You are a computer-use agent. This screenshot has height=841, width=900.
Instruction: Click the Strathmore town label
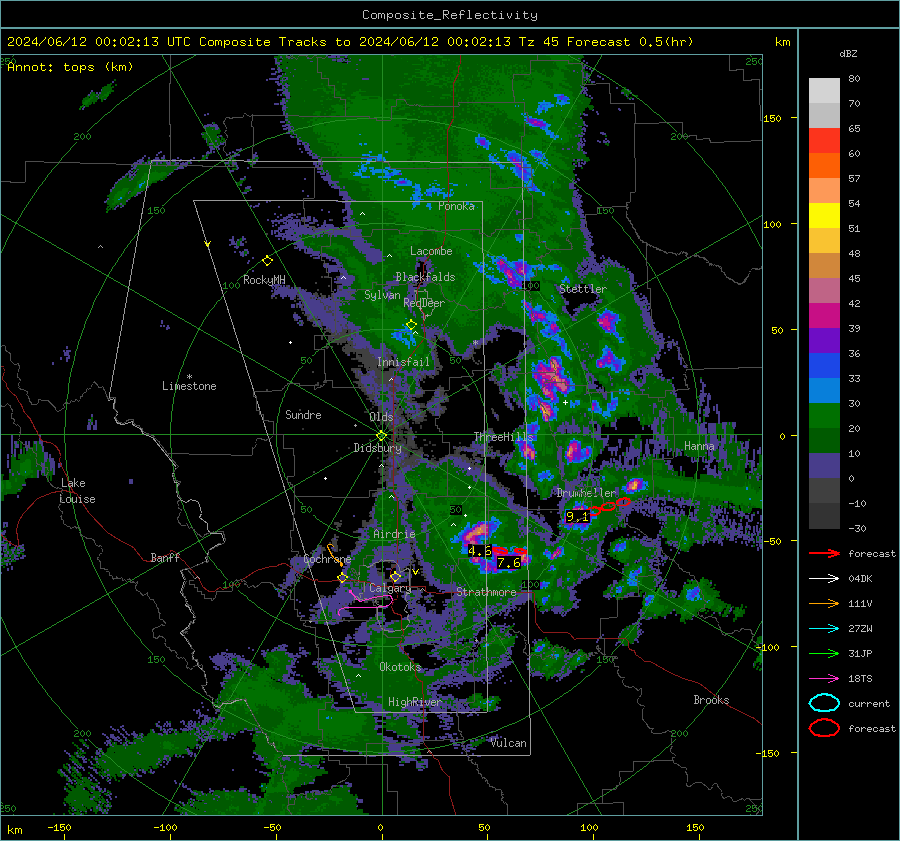pos(486,592)
